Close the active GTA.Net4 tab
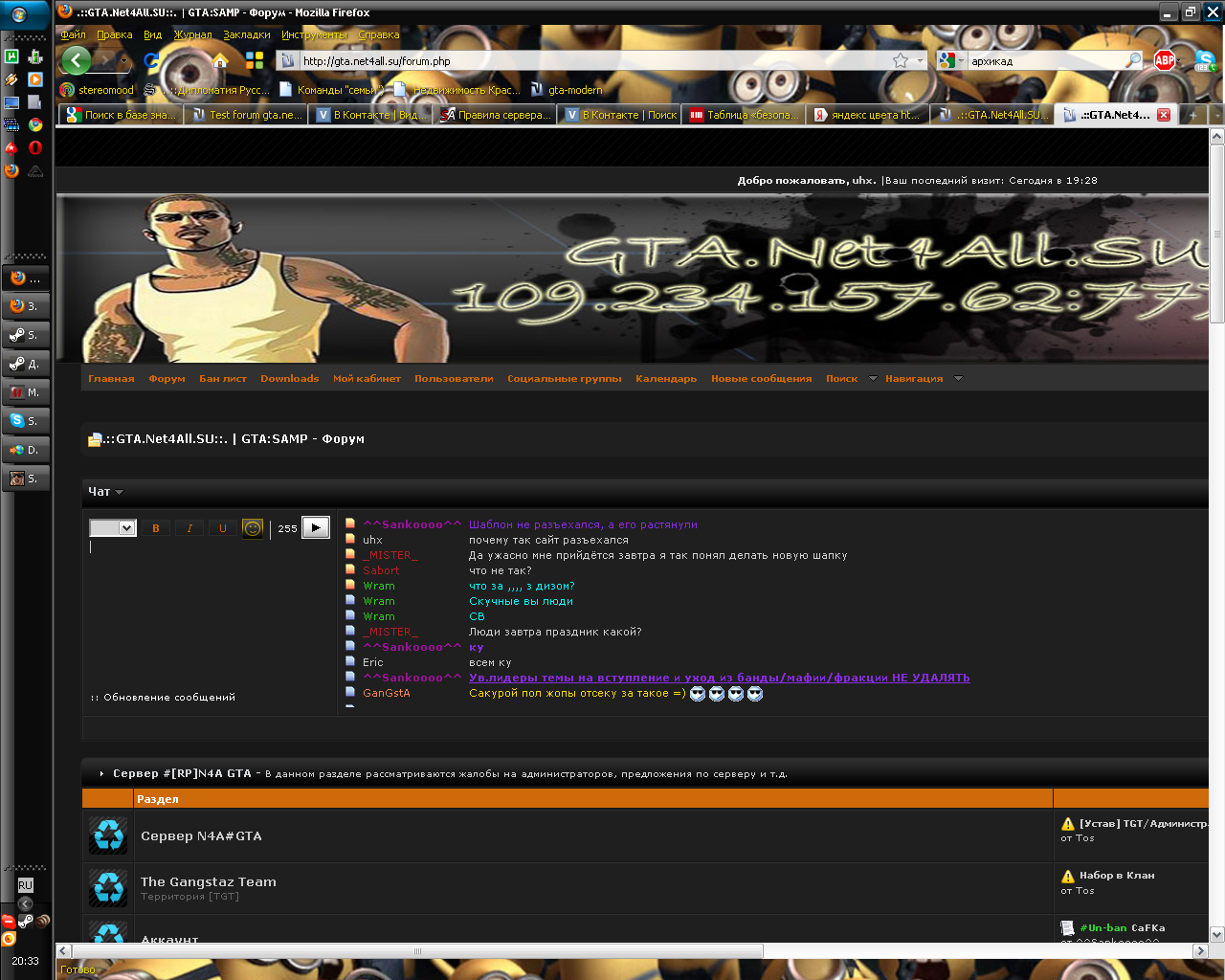The width and height of the screenshot is (1225, 980). tap(1164, 115)
